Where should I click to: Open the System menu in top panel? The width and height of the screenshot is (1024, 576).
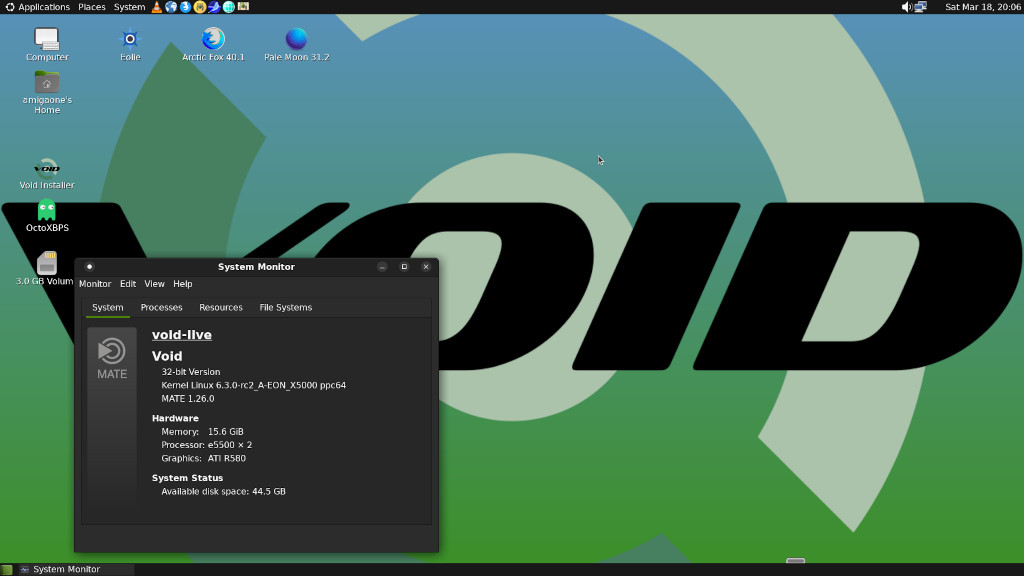coord(129,7)
